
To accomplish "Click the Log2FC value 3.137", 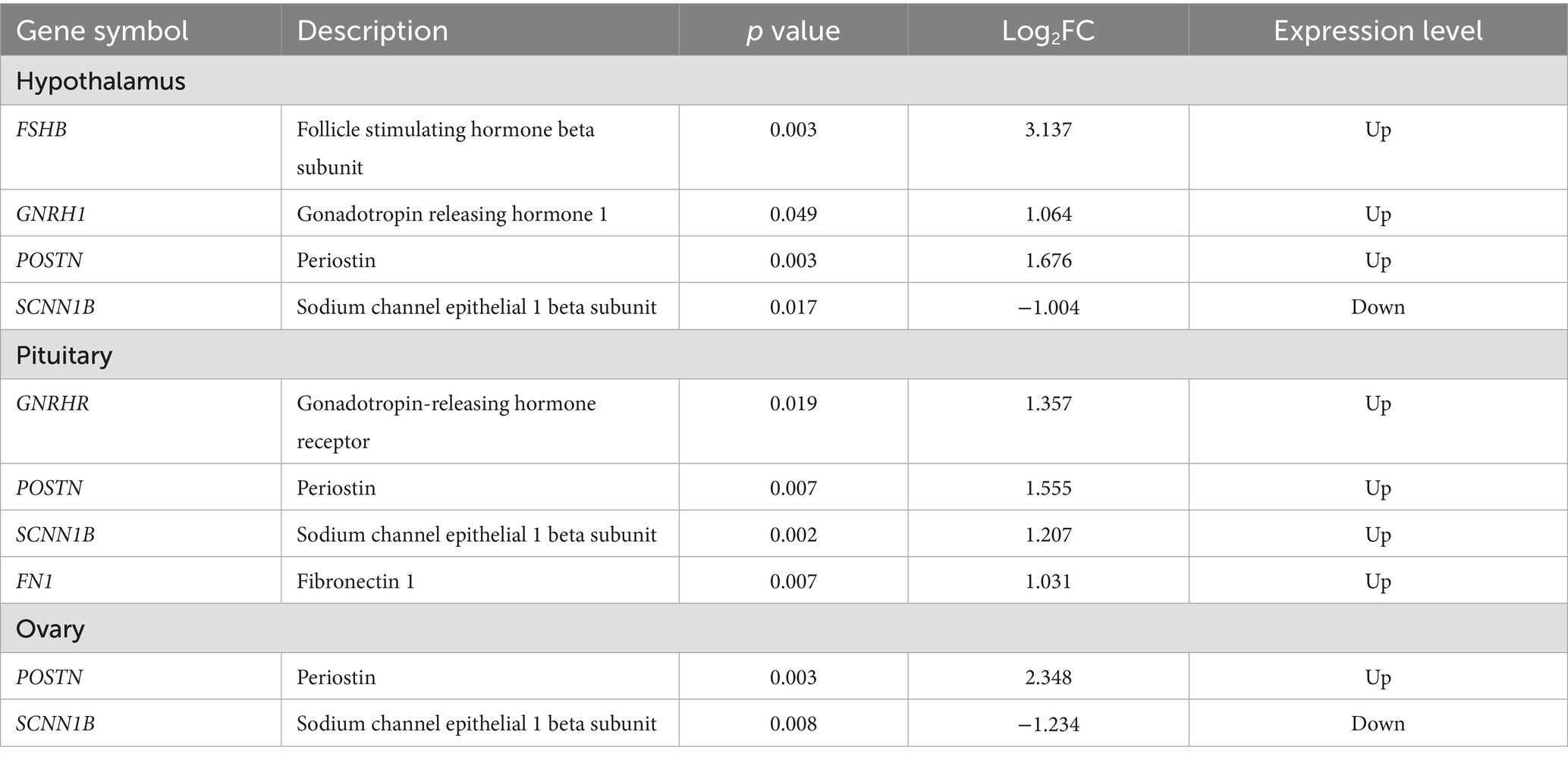I will (1048, 130).
